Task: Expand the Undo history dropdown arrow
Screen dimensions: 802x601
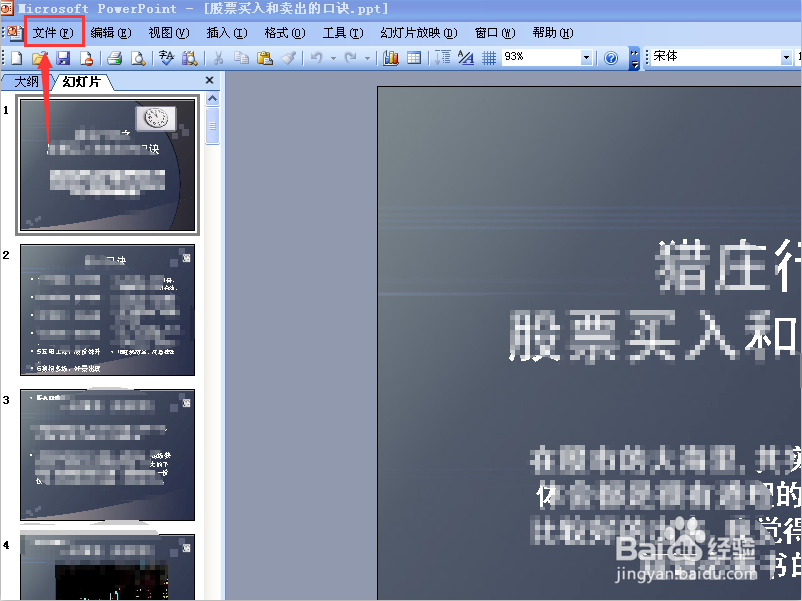Action: click(x=332, y=58)
